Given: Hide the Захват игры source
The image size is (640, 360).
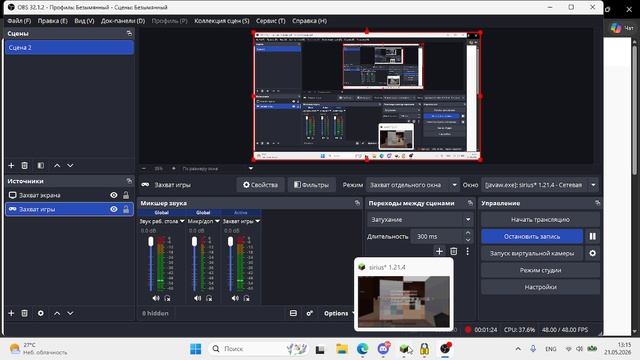Looking at the screenshot, I should pyautogui.click(x=113, y=209).
